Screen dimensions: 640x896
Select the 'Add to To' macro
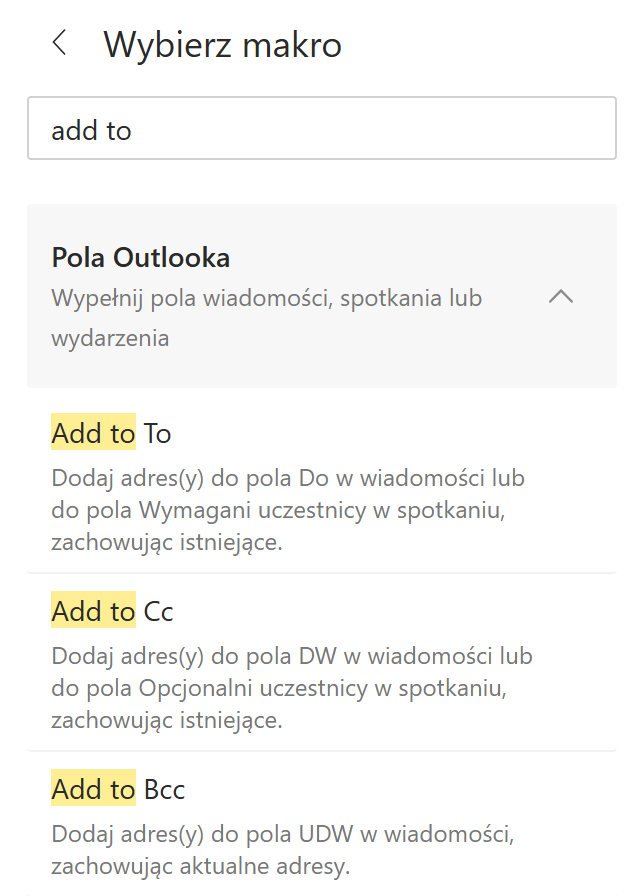pos(110,433)
